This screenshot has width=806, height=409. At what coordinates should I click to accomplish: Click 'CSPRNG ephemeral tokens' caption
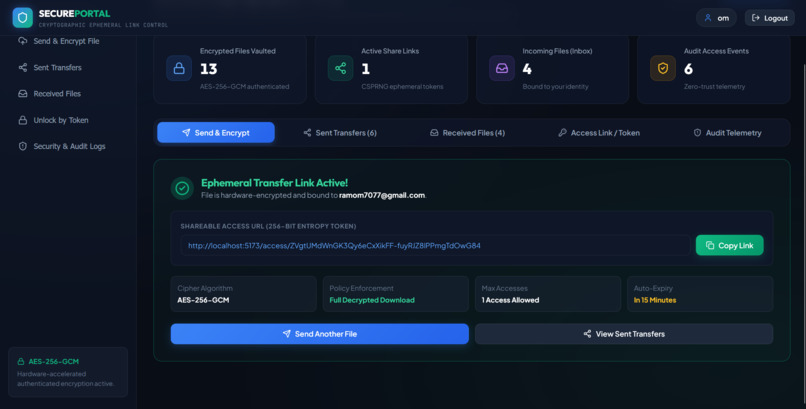(x=402, y=86)
